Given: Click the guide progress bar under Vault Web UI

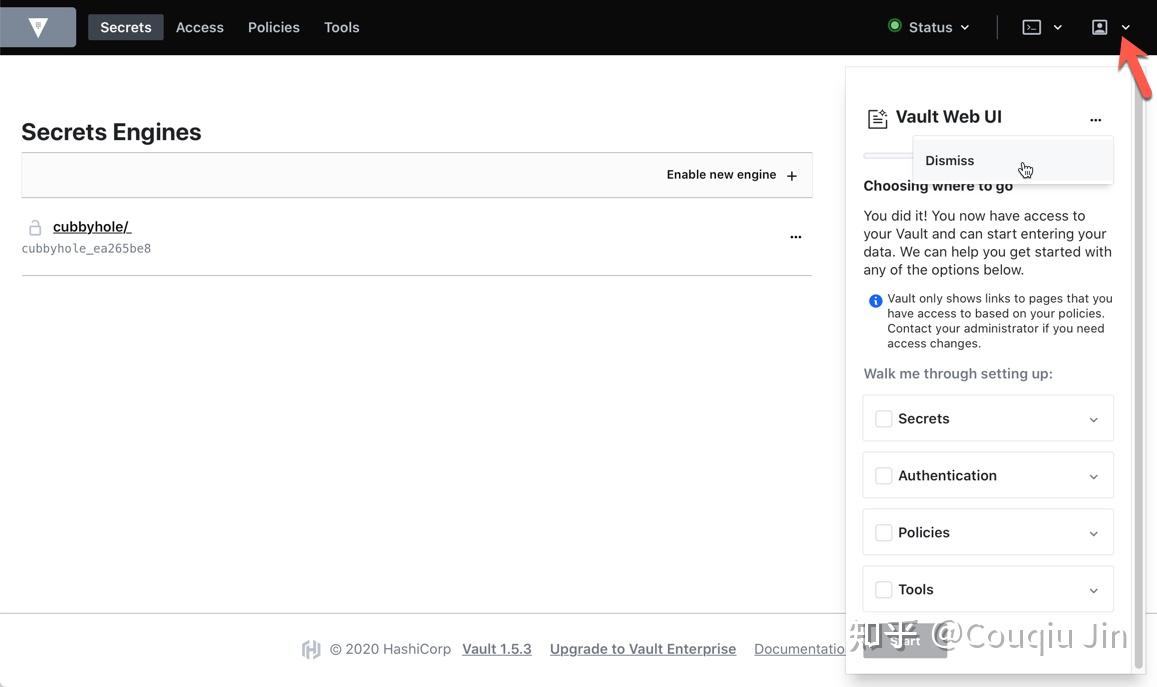Looking at the screenshot, I should (888, 154).
